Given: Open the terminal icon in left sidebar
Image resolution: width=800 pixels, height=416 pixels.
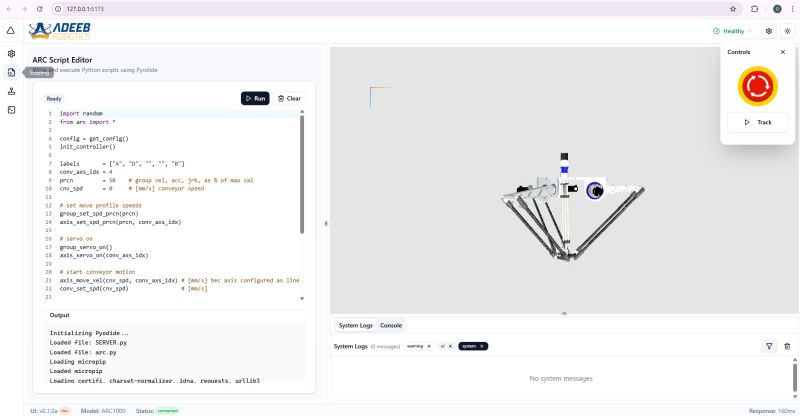Looking at the screenshot, I should coord(11,110).
